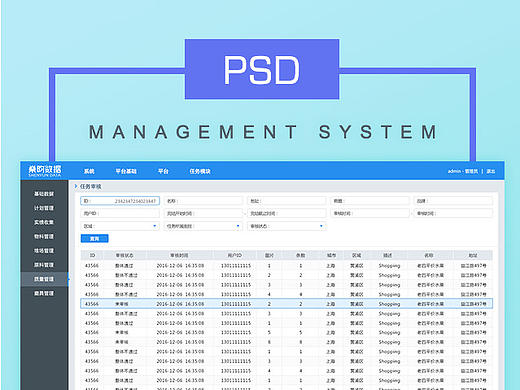Click the 退出 logout link
Viewport: 520px width, 390px height.
coord(491,171)
